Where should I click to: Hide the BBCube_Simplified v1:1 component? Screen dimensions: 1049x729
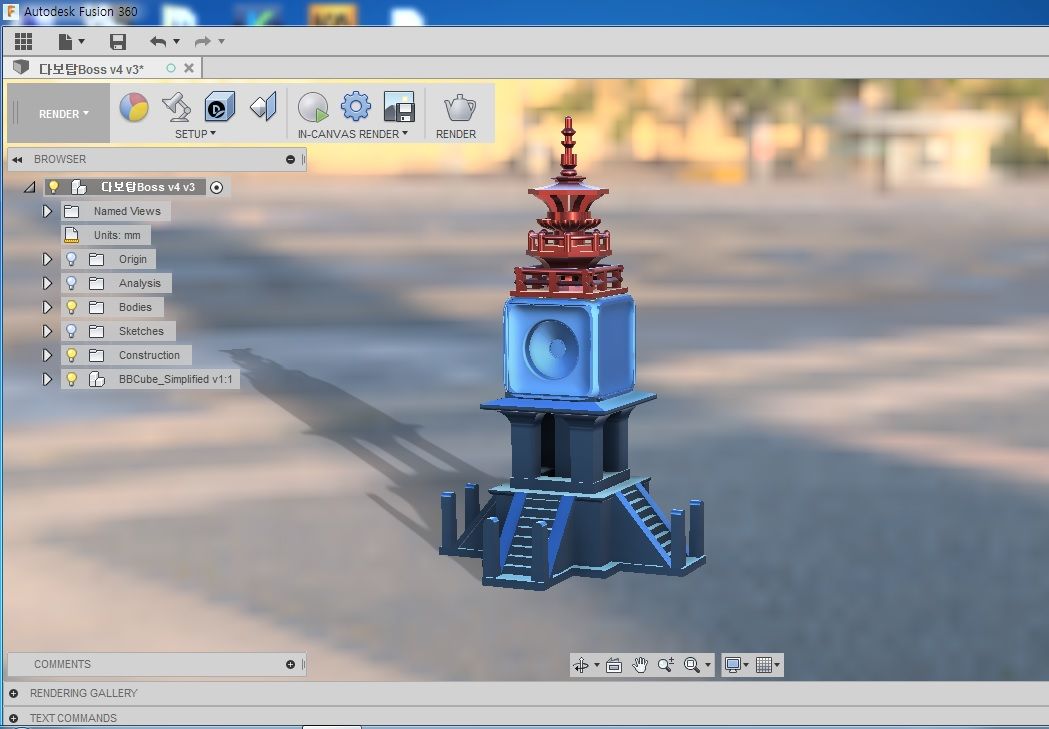tap(72, 379)
